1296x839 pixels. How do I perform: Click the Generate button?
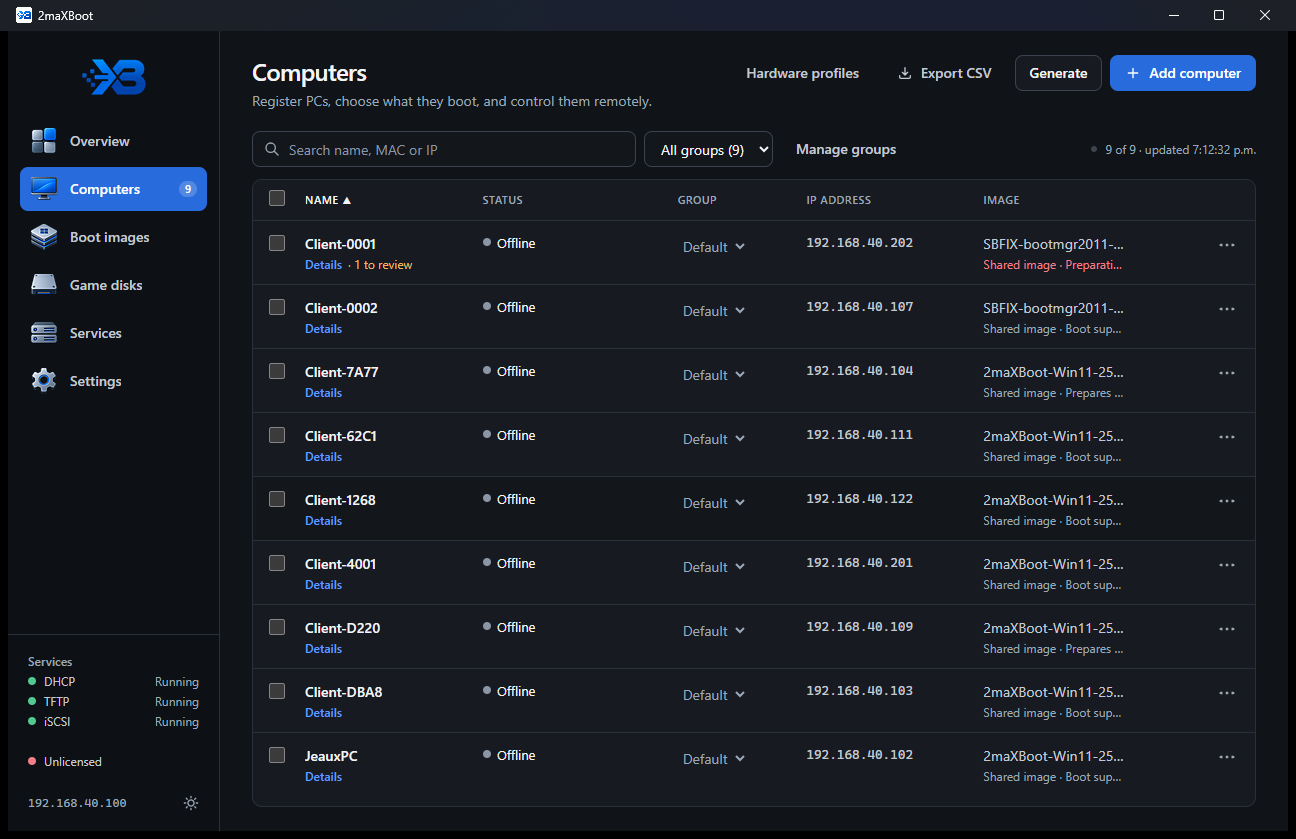[1058, 73]
